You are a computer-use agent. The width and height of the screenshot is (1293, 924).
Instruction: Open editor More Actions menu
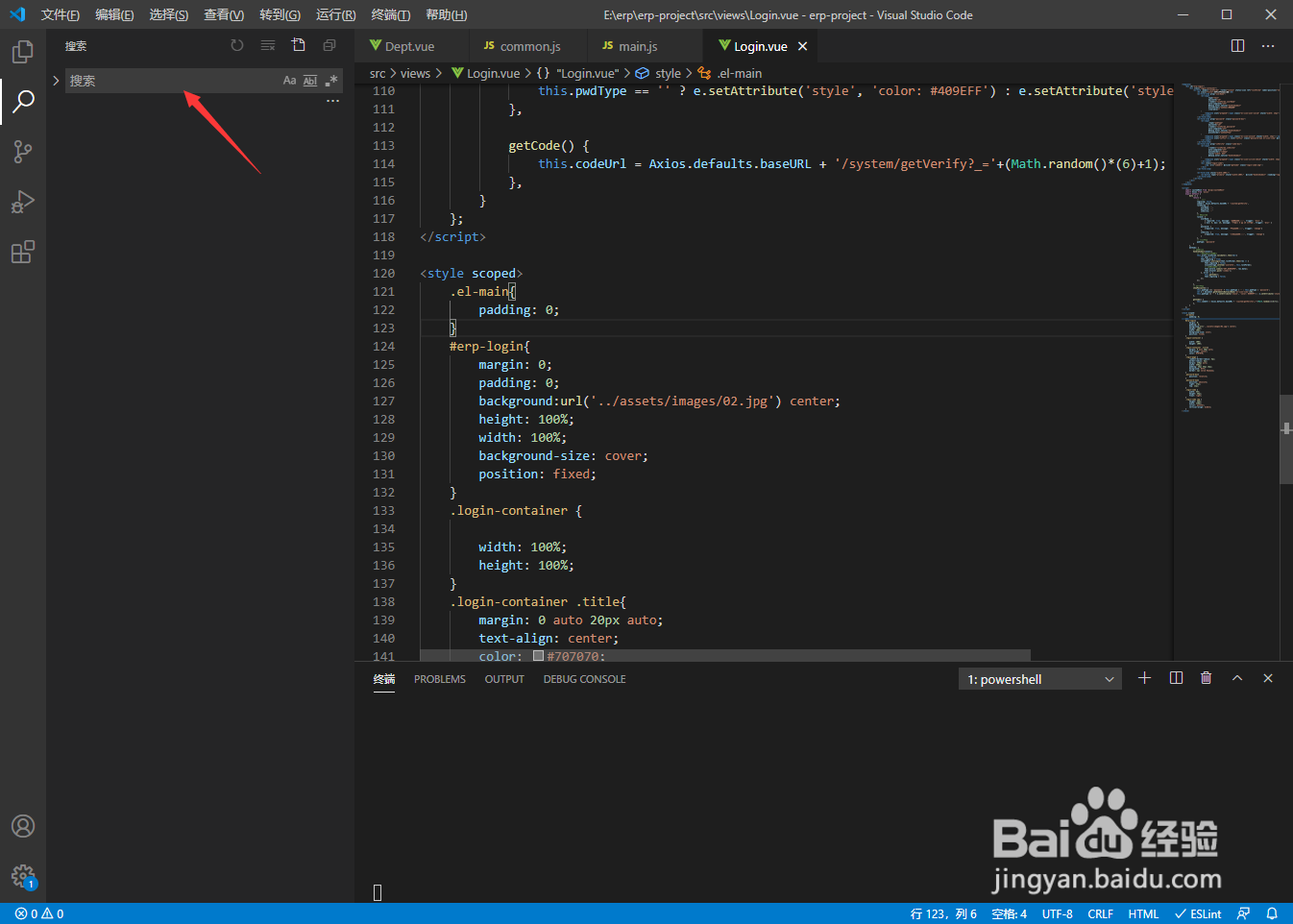point(1268,46)
